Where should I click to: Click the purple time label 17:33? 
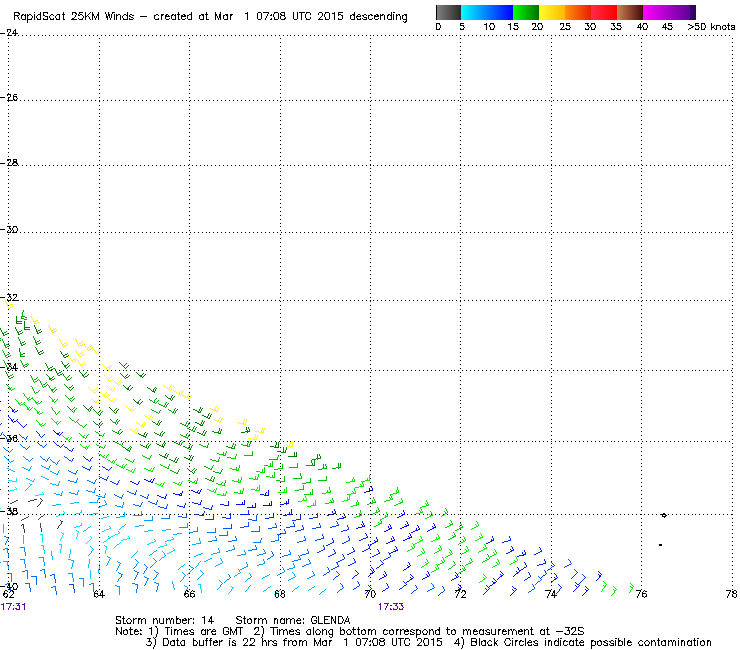coord(391,607)
